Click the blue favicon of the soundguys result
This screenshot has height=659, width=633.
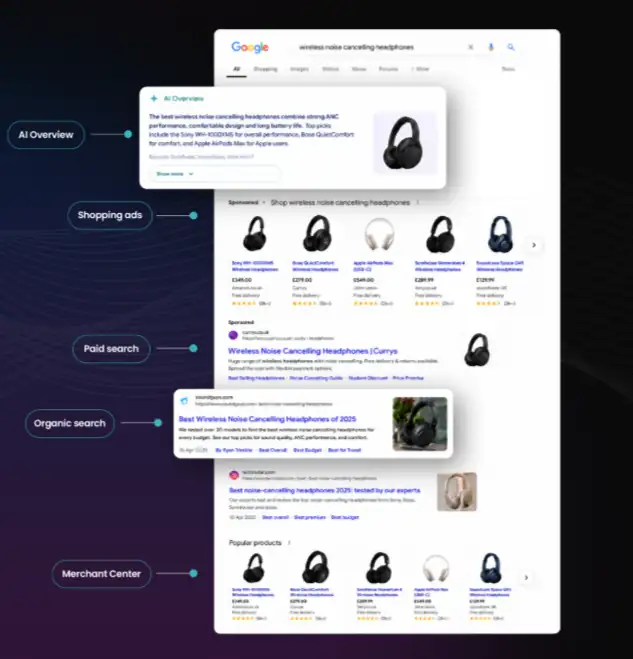(184, 401)
